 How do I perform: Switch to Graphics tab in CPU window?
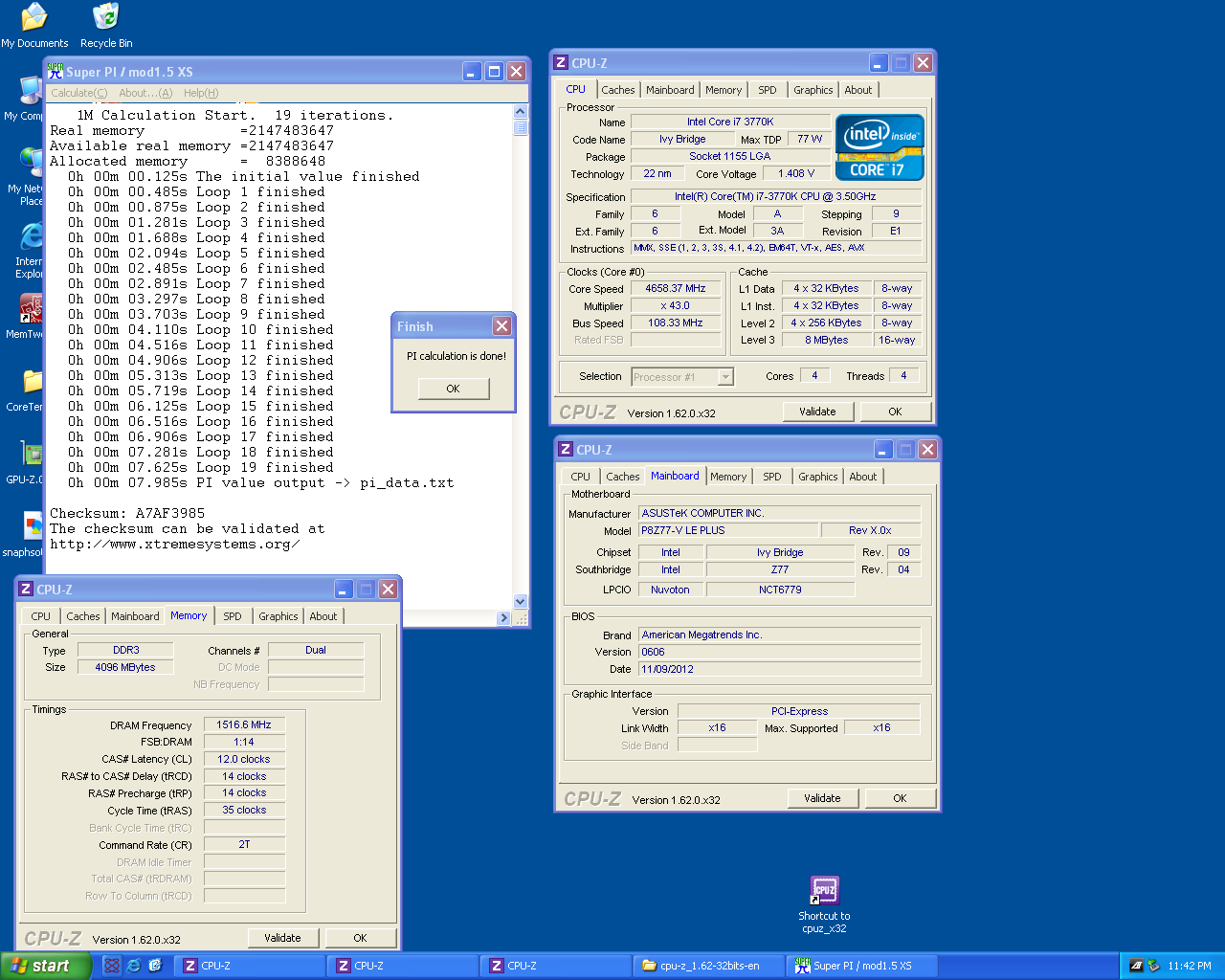[813, 90]
